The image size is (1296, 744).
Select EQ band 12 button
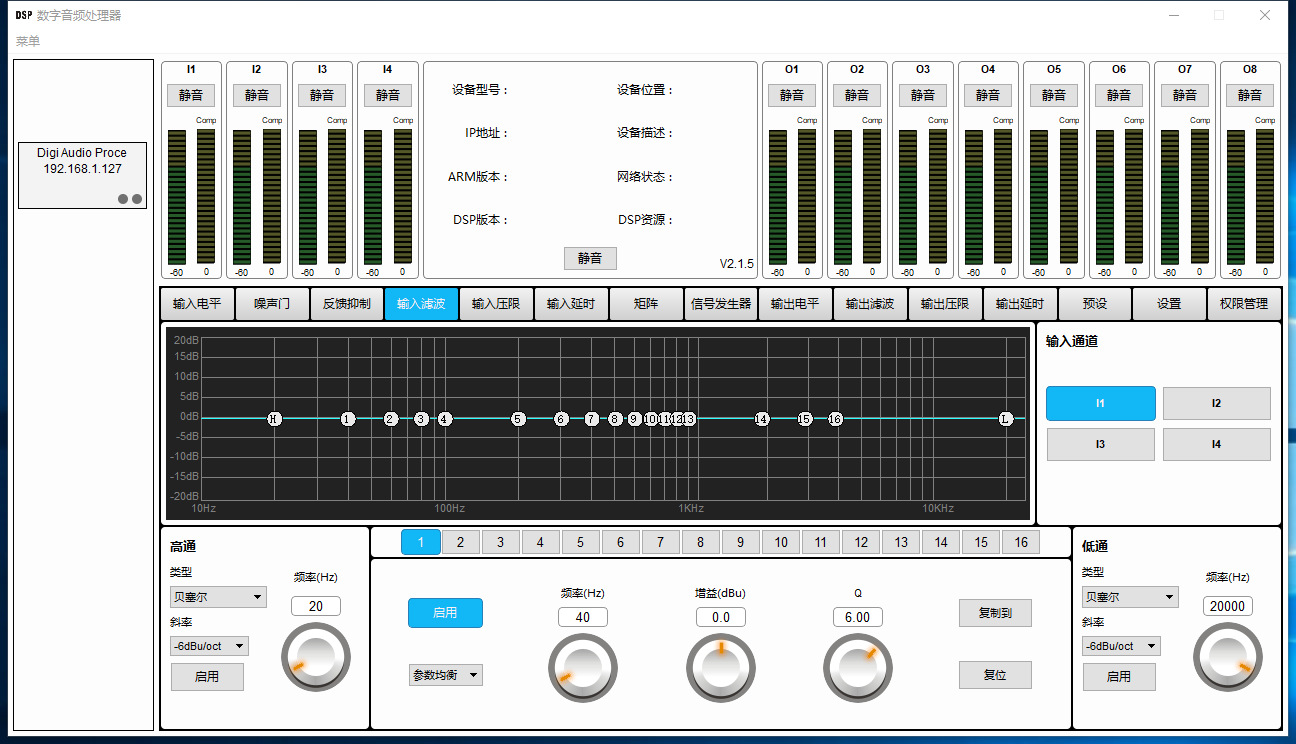click(861, 542)
